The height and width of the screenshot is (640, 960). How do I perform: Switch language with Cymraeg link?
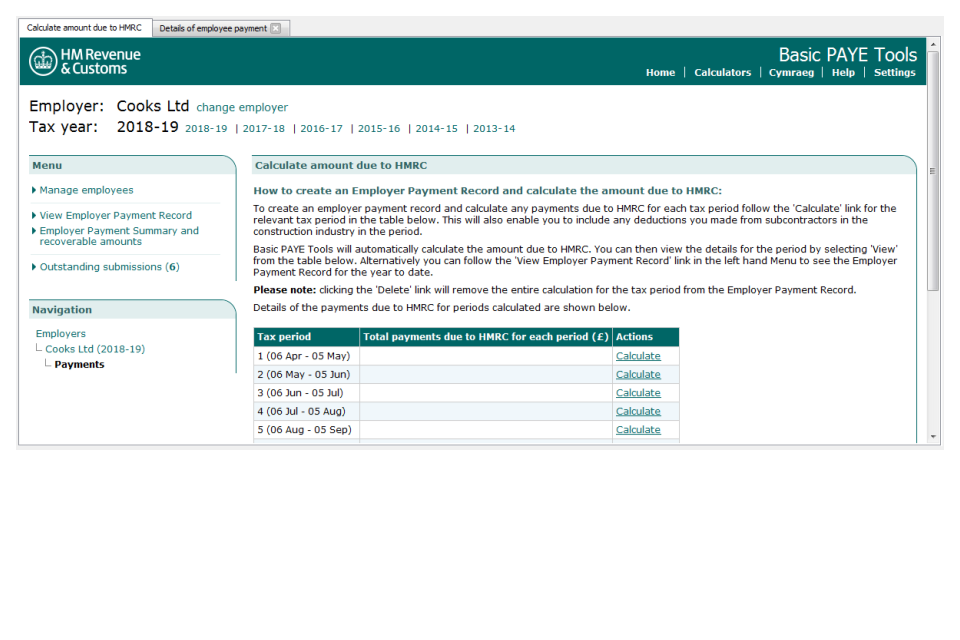pyautogui.click(x=791, y=72)
